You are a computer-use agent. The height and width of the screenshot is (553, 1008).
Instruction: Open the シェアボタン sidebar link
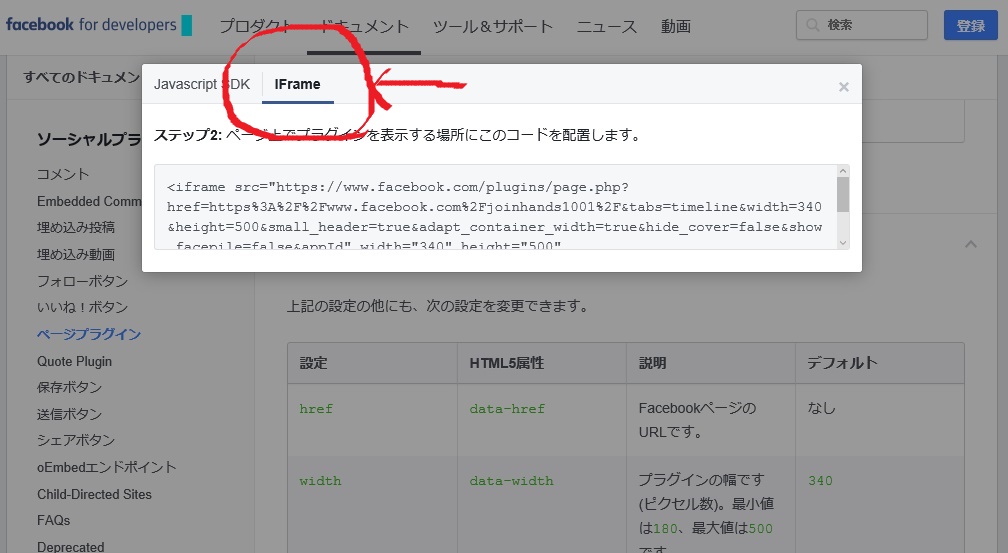click(76, 440)
